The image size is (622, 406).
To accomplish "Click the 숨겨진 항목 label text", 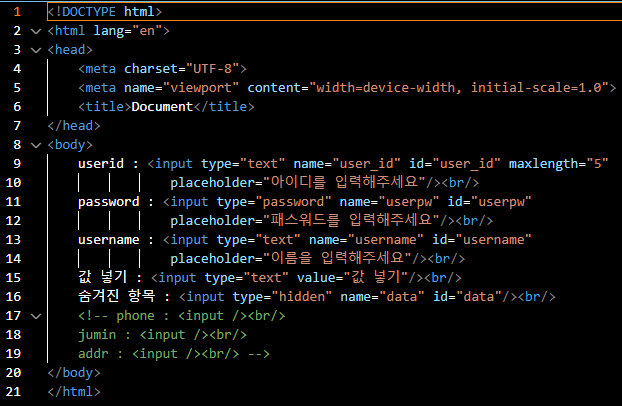I will tap(116, 296).
